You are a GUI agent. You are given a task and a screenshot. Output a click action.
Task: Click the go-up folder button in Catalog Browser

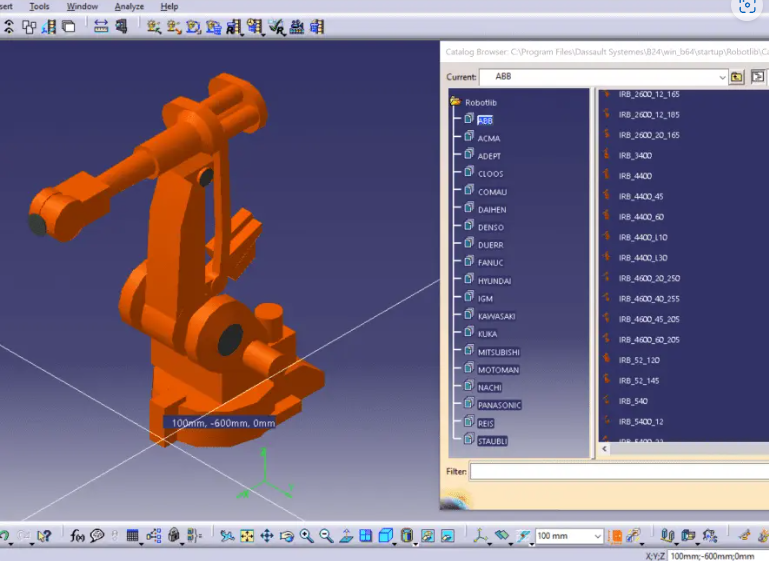pos(737,77)
